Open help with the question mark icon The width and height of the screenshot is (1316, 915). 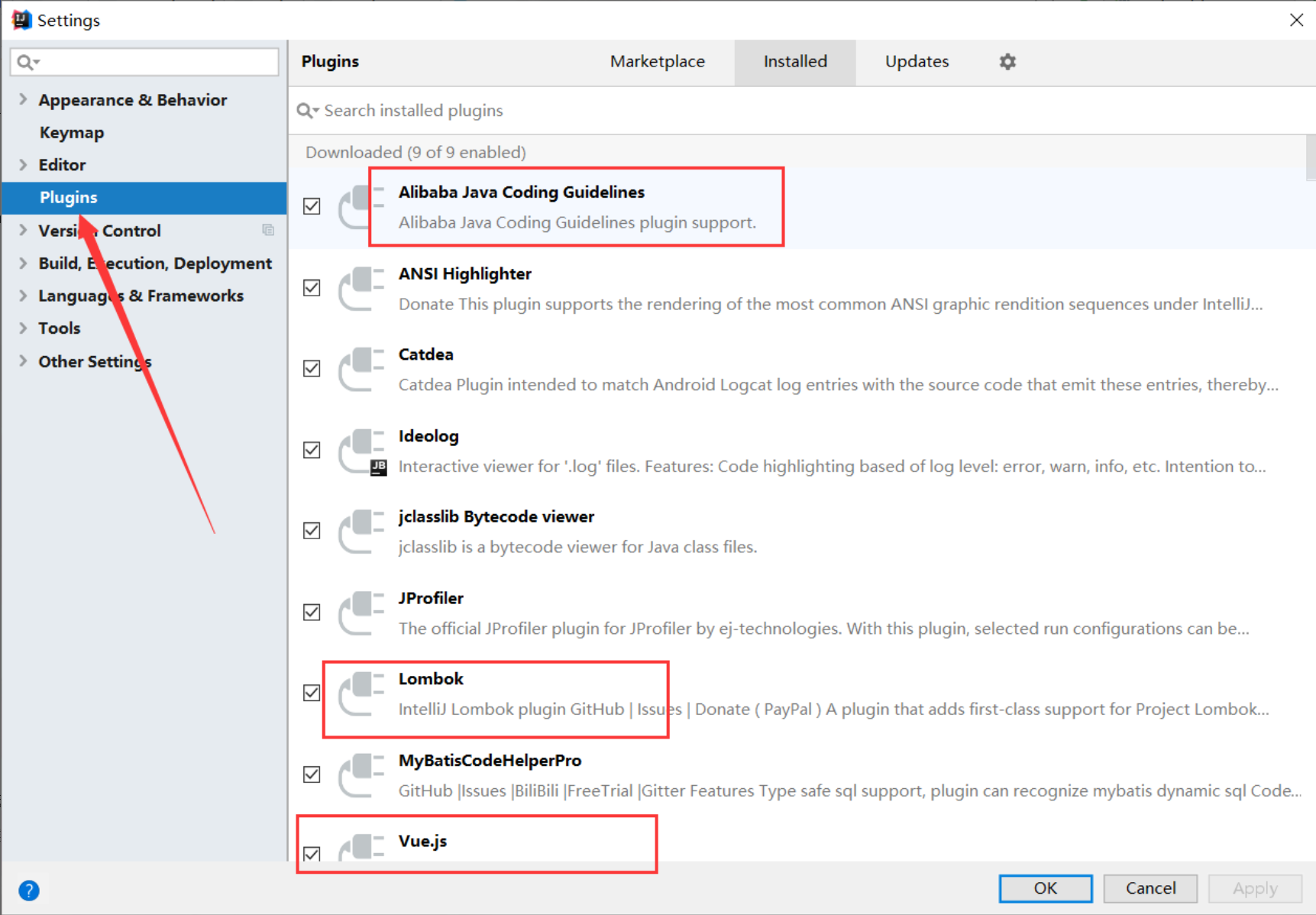click(29, 891)
